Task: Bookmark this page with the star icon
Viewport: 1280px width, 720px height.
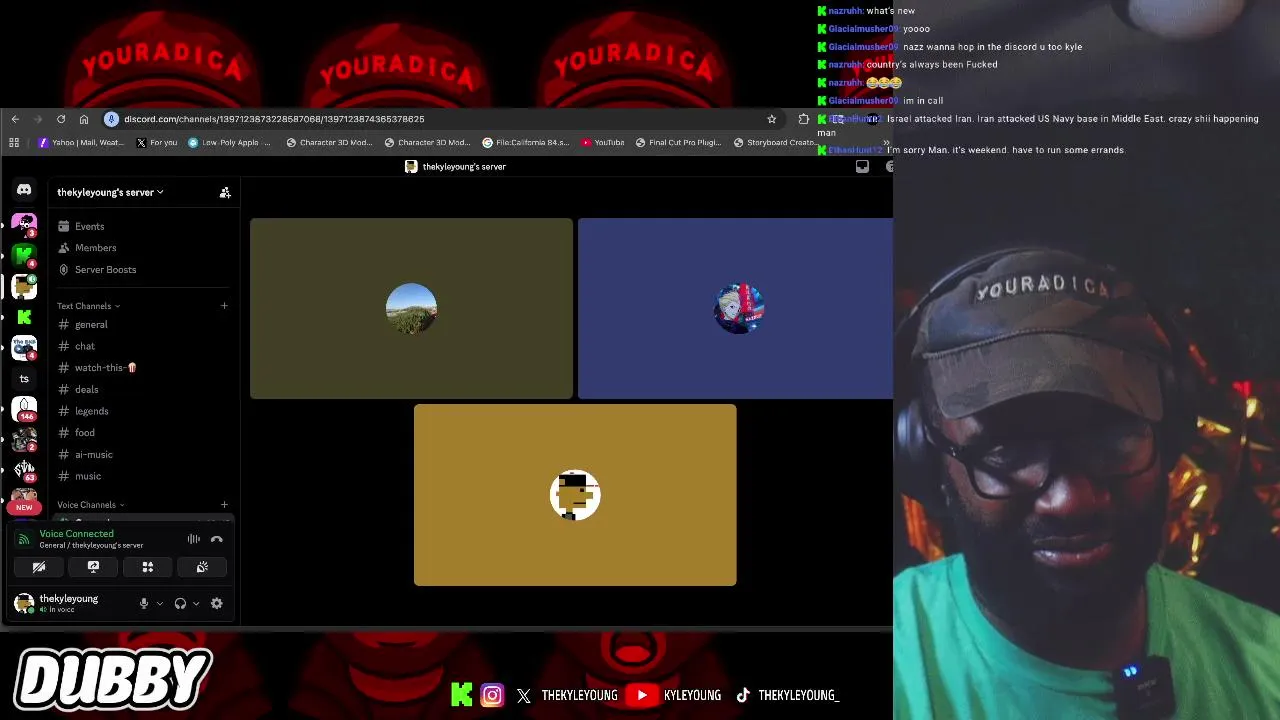Action: tap(772, 119)
